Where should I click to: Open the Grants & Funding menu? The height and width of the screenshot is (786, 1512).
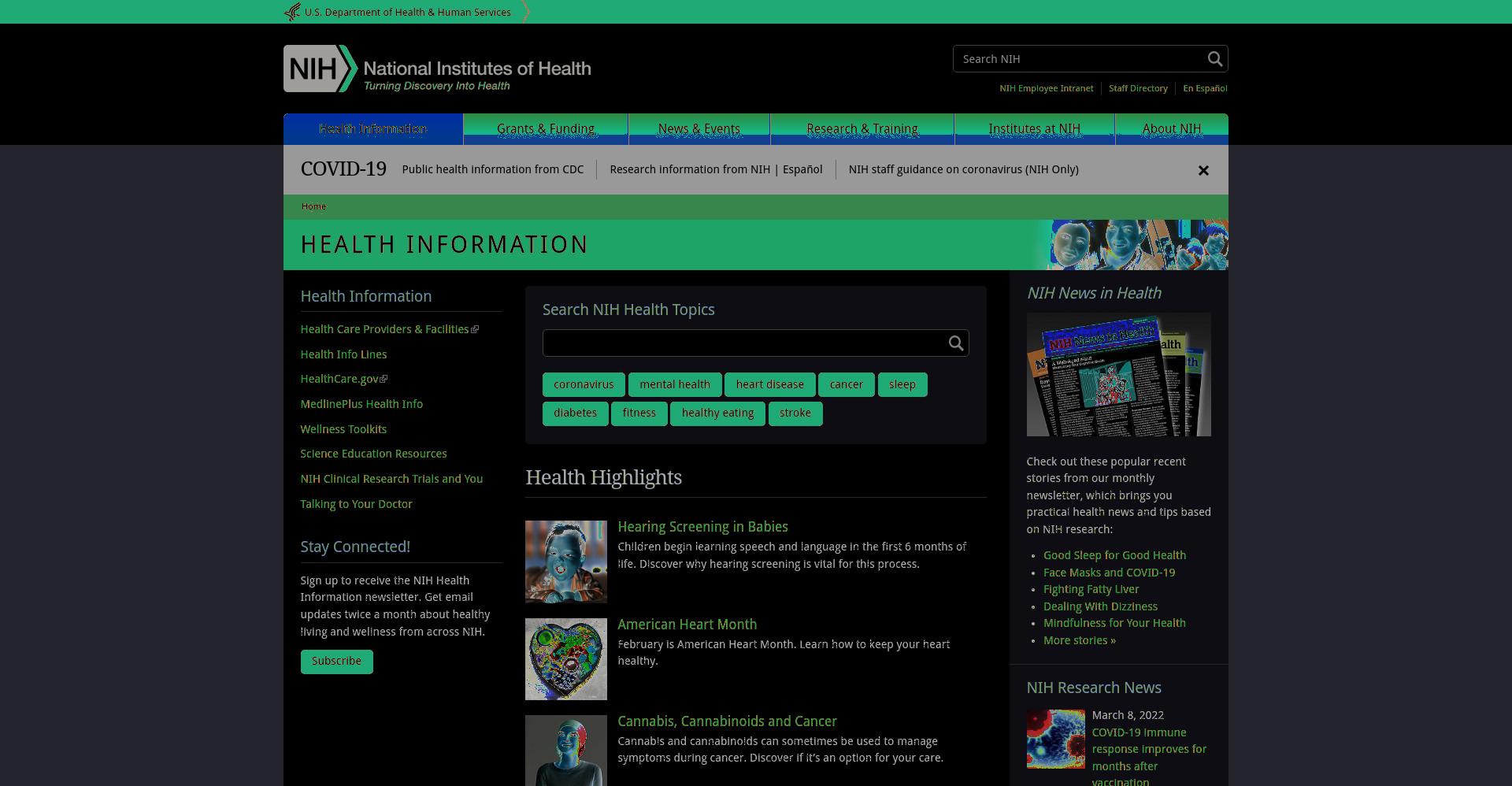coord(546,129)
